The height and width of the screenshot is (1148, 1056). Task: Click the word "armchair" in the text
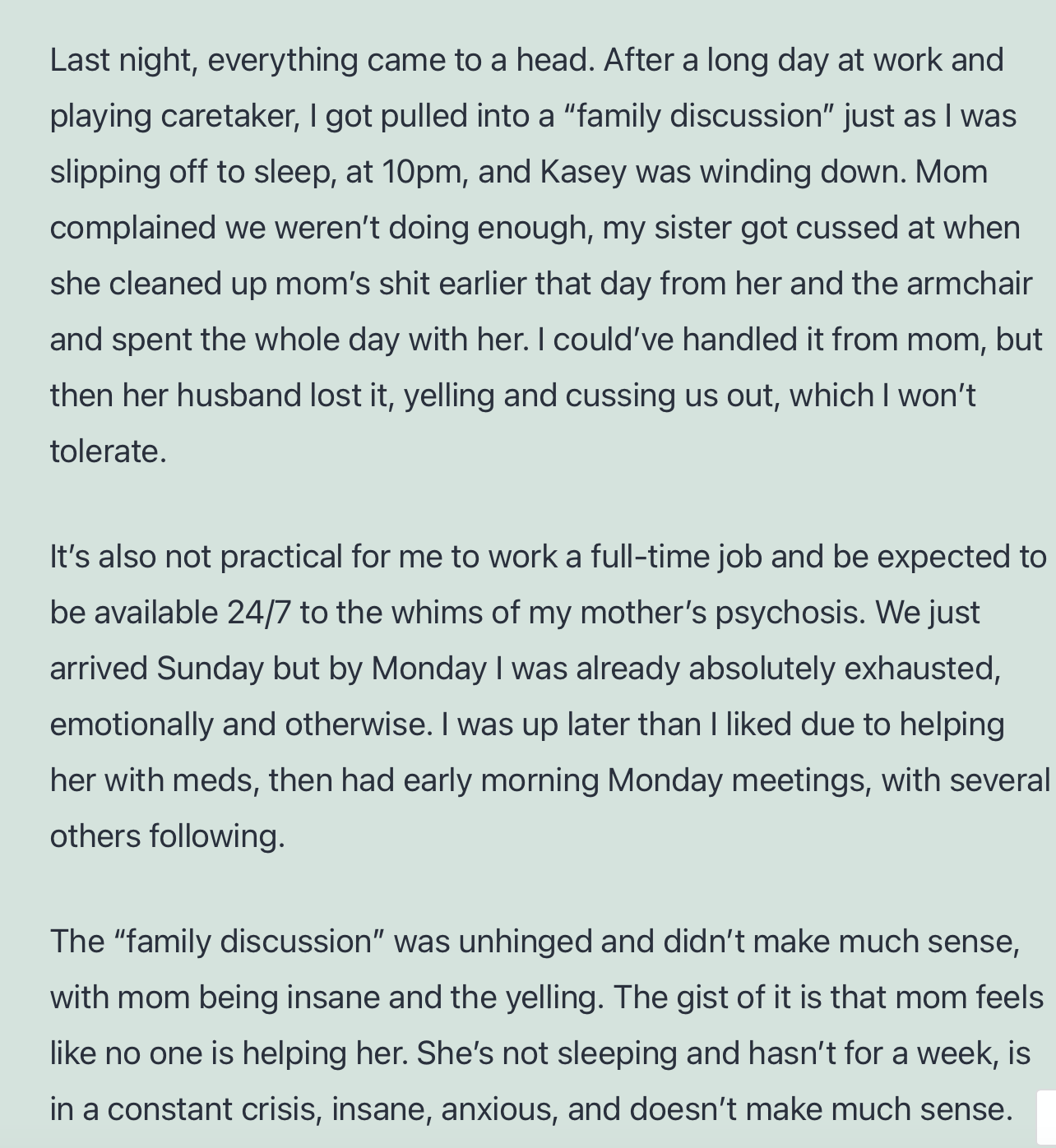(x=969, y=284)
